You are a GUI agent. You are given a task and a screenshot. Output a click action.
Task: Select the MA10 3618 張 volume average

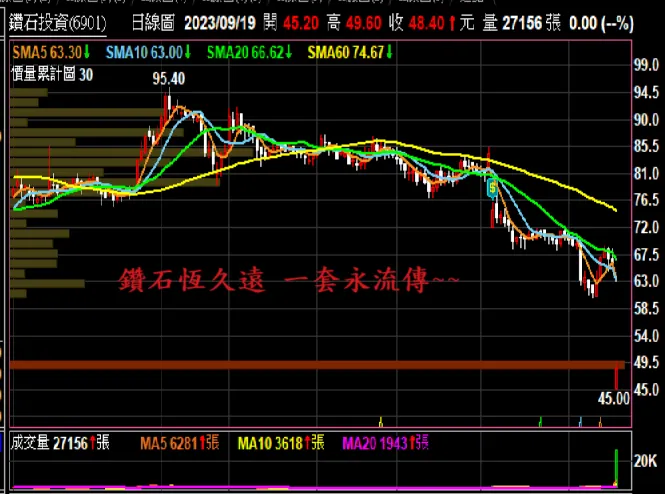click(x=281, y=443)
